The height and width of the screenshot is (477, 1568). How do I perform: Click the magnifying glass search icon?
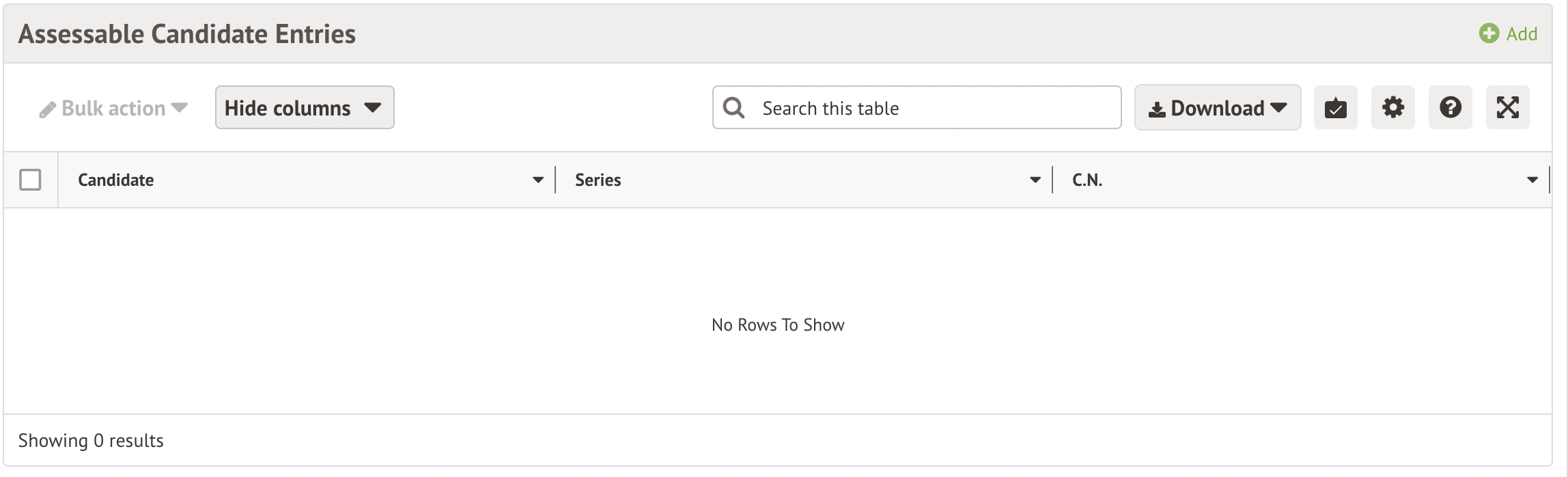pos(733,108)
